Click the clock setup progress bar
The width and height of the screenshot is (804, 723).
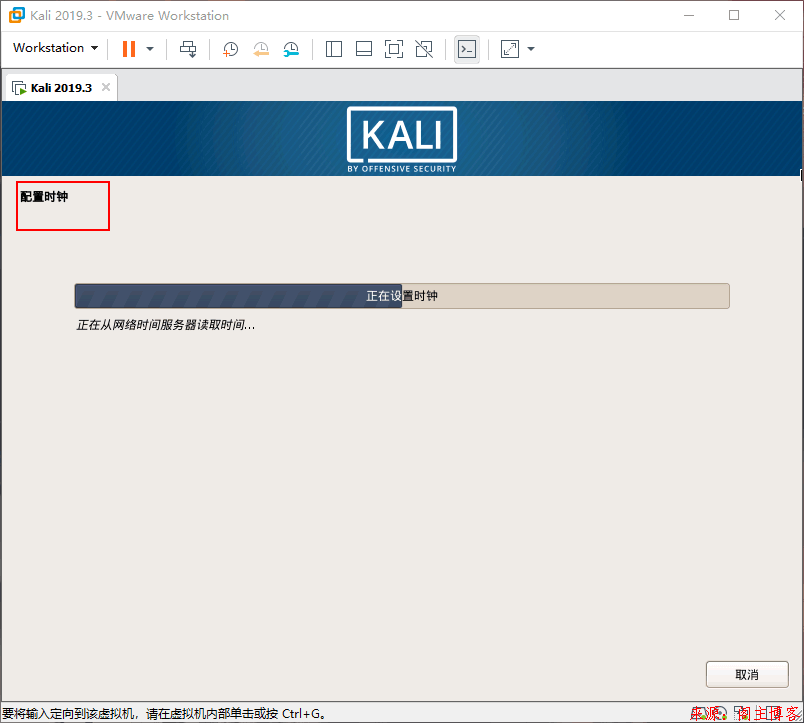click(402, 296)
